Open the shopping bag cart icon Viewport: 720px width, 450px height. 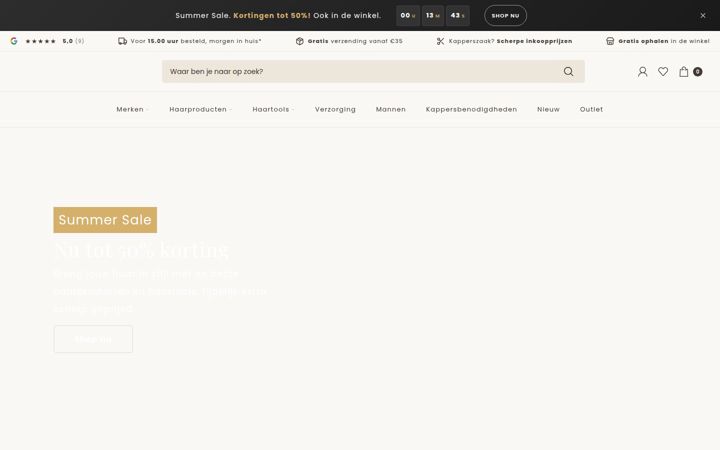(684, 72)
